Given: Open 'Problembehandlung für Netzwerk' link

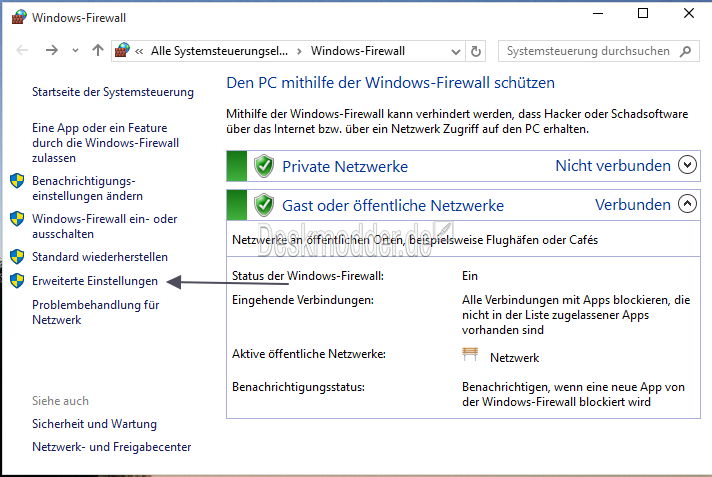Looking at the screenshot, I should pos(95,312).
